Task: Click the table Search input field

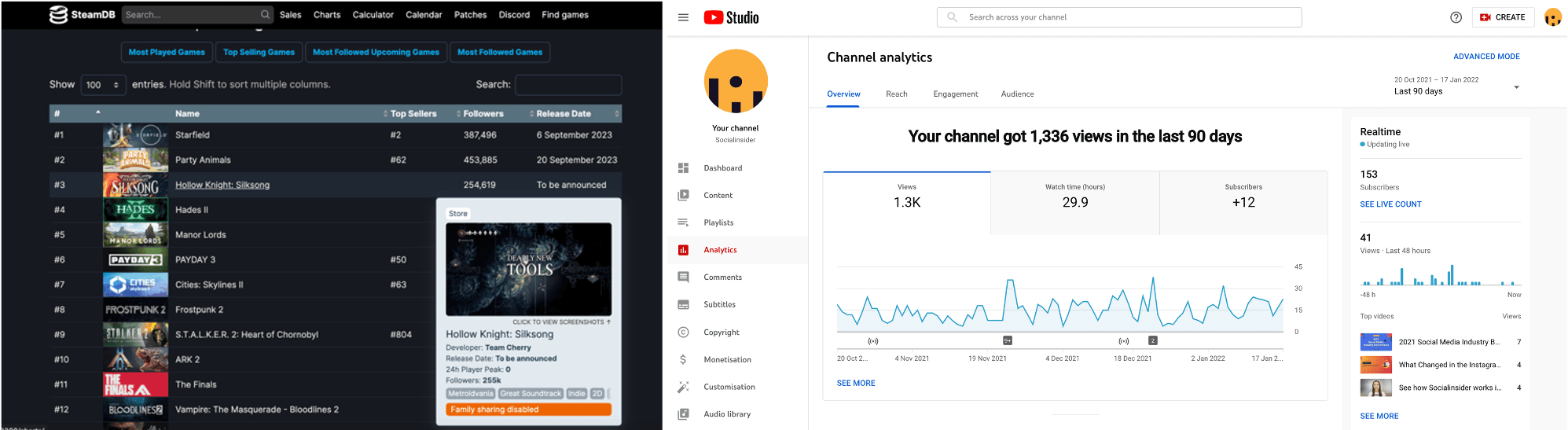Action: tap(567, 85)
